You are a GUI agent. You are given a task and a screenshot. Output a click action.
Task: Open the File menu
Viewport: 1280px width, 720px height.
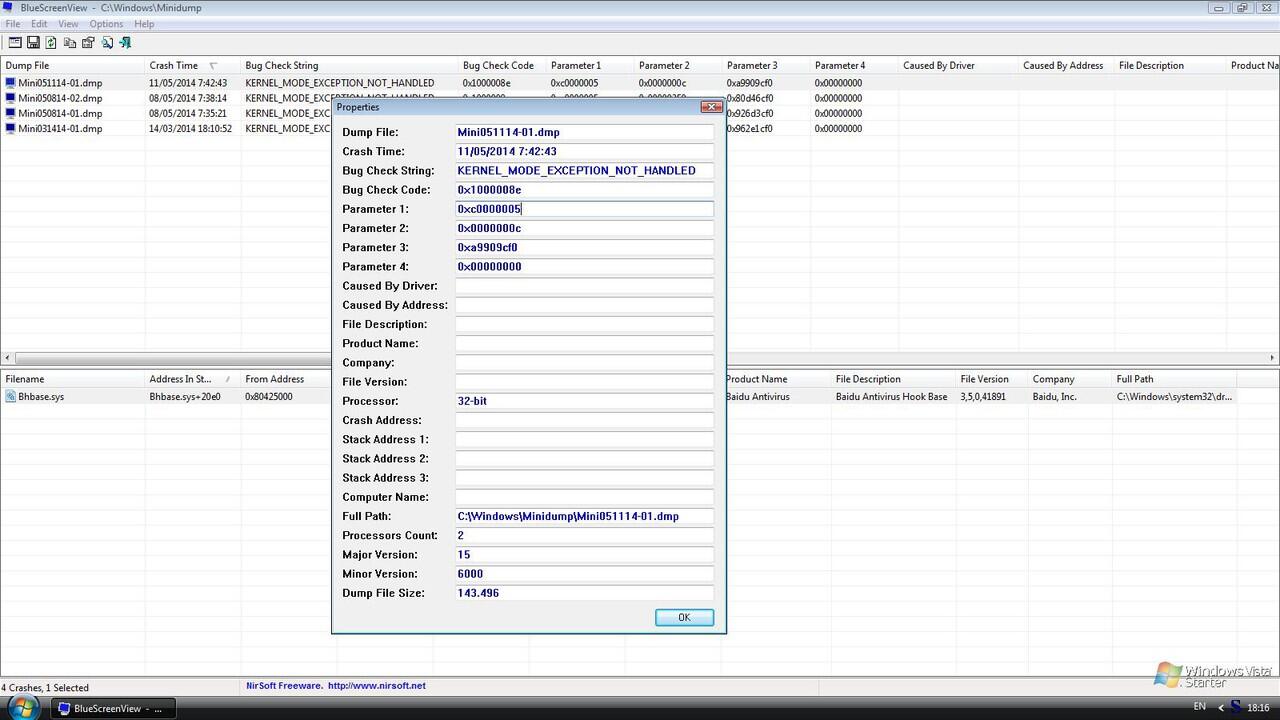[13, 24]
